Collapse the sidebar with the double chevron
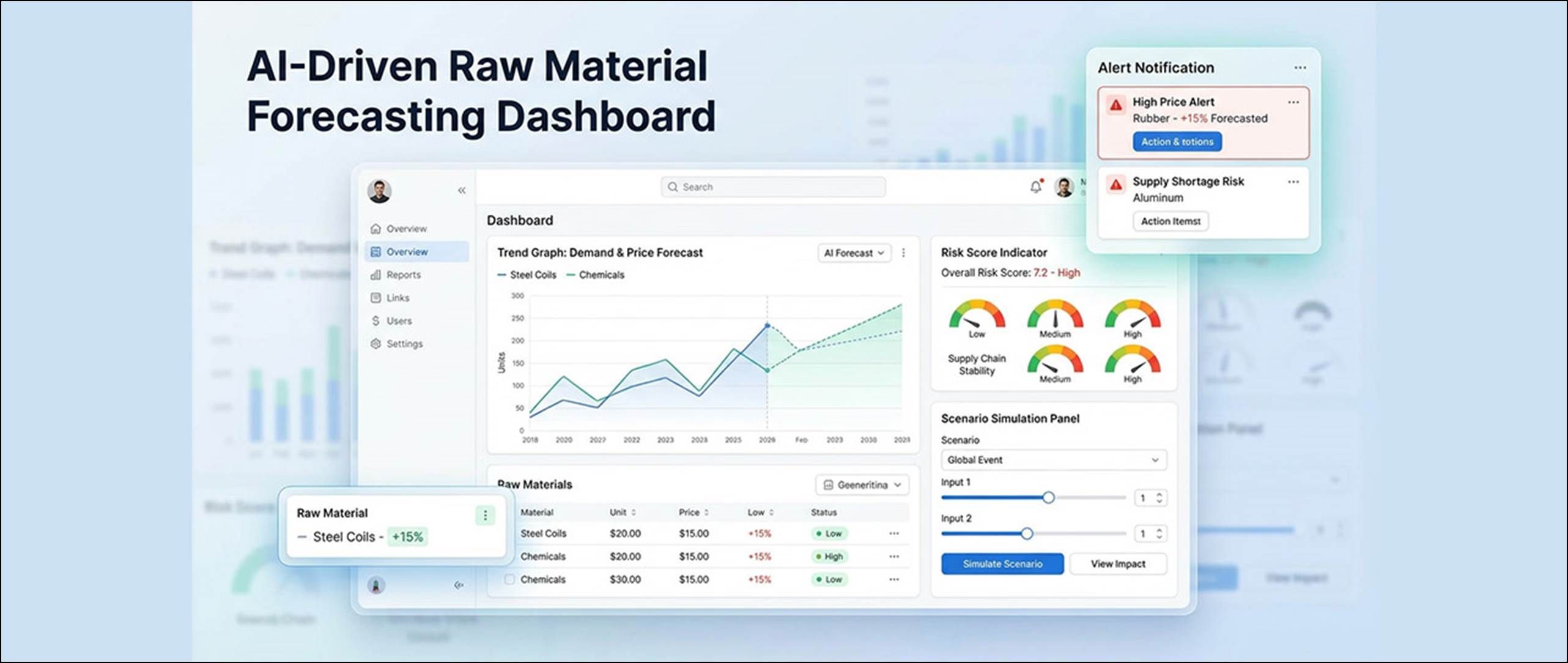 click(x=462, y=190)
